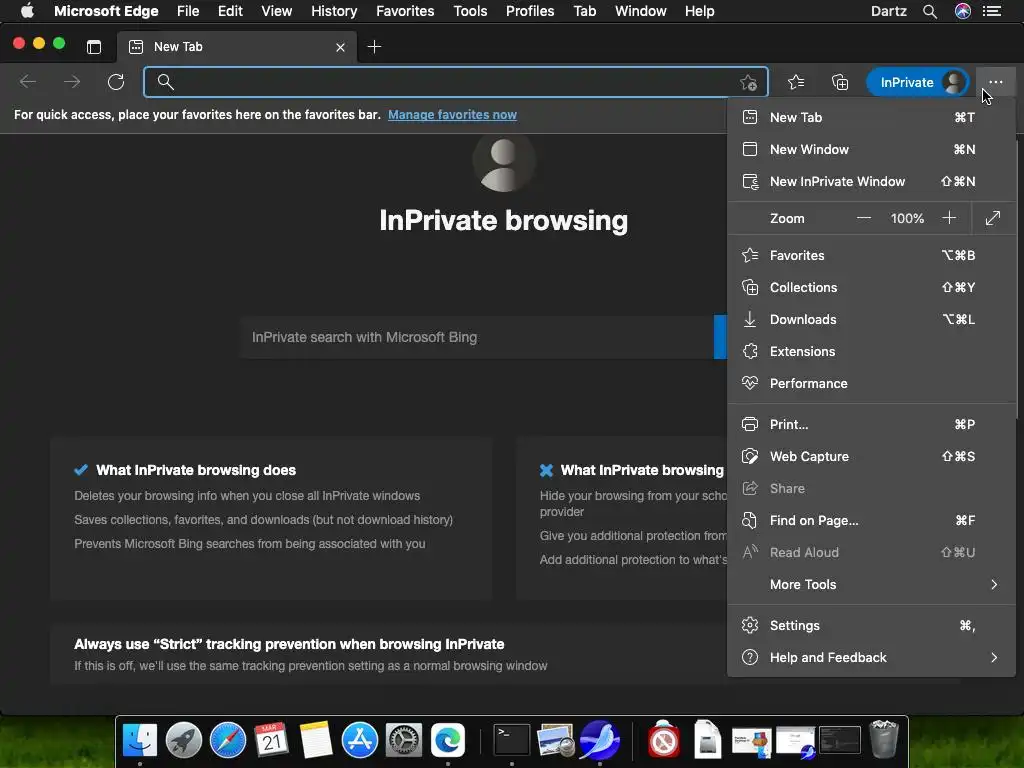Close the New Tab tab
Screen dimensions: 1024x768
[340, 47]
